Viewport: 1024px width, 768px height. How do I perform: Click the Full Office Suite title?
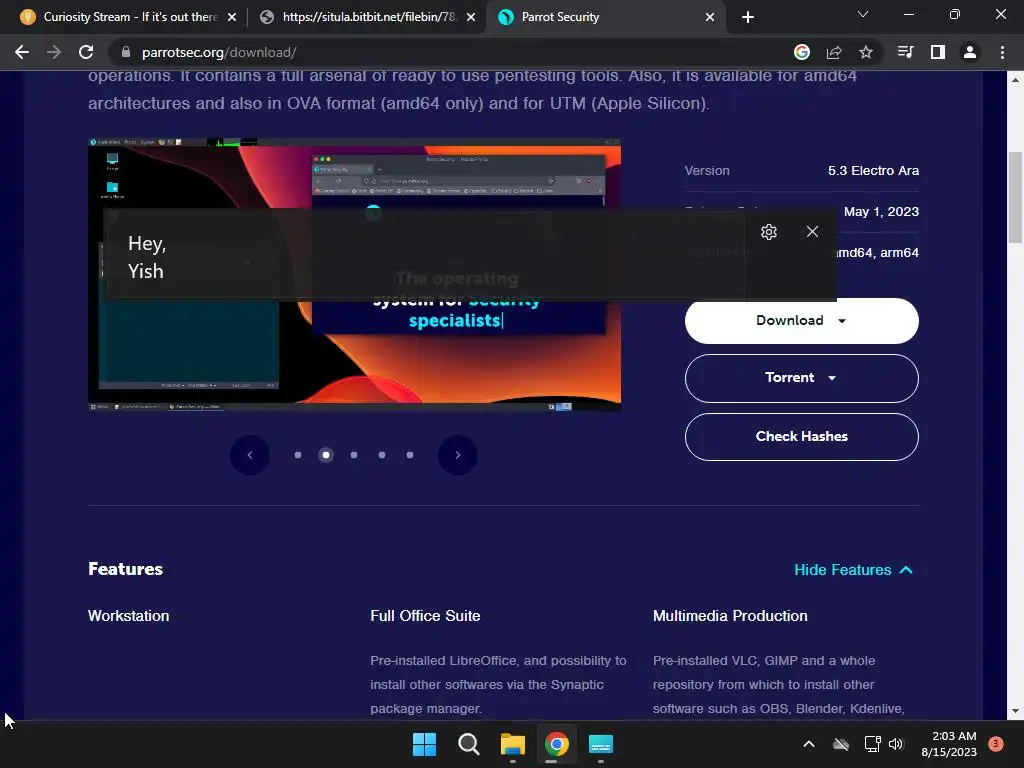(x=425, y=616)
